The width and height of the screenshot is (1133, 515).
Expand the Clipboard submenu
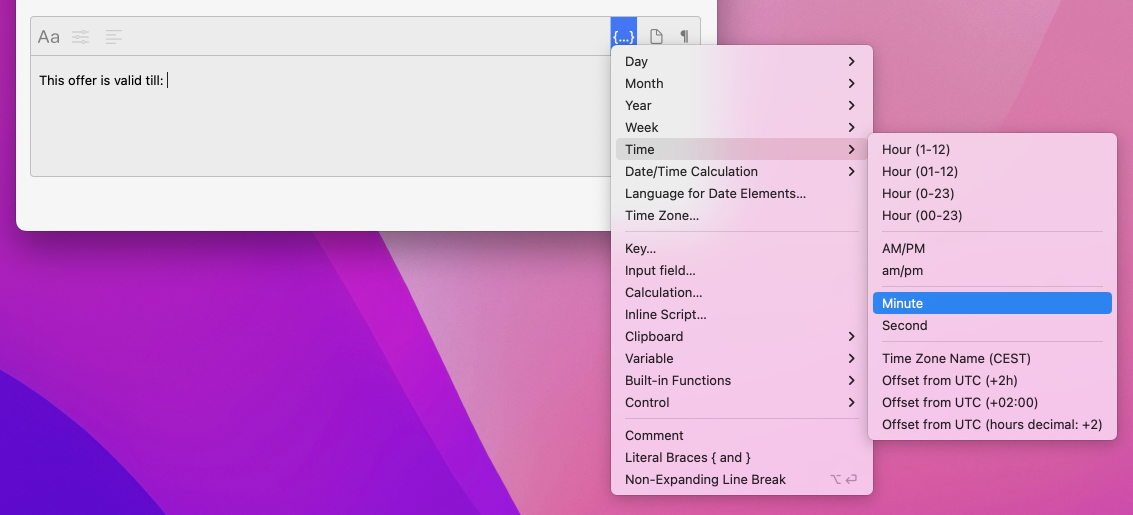click(740, 337)
